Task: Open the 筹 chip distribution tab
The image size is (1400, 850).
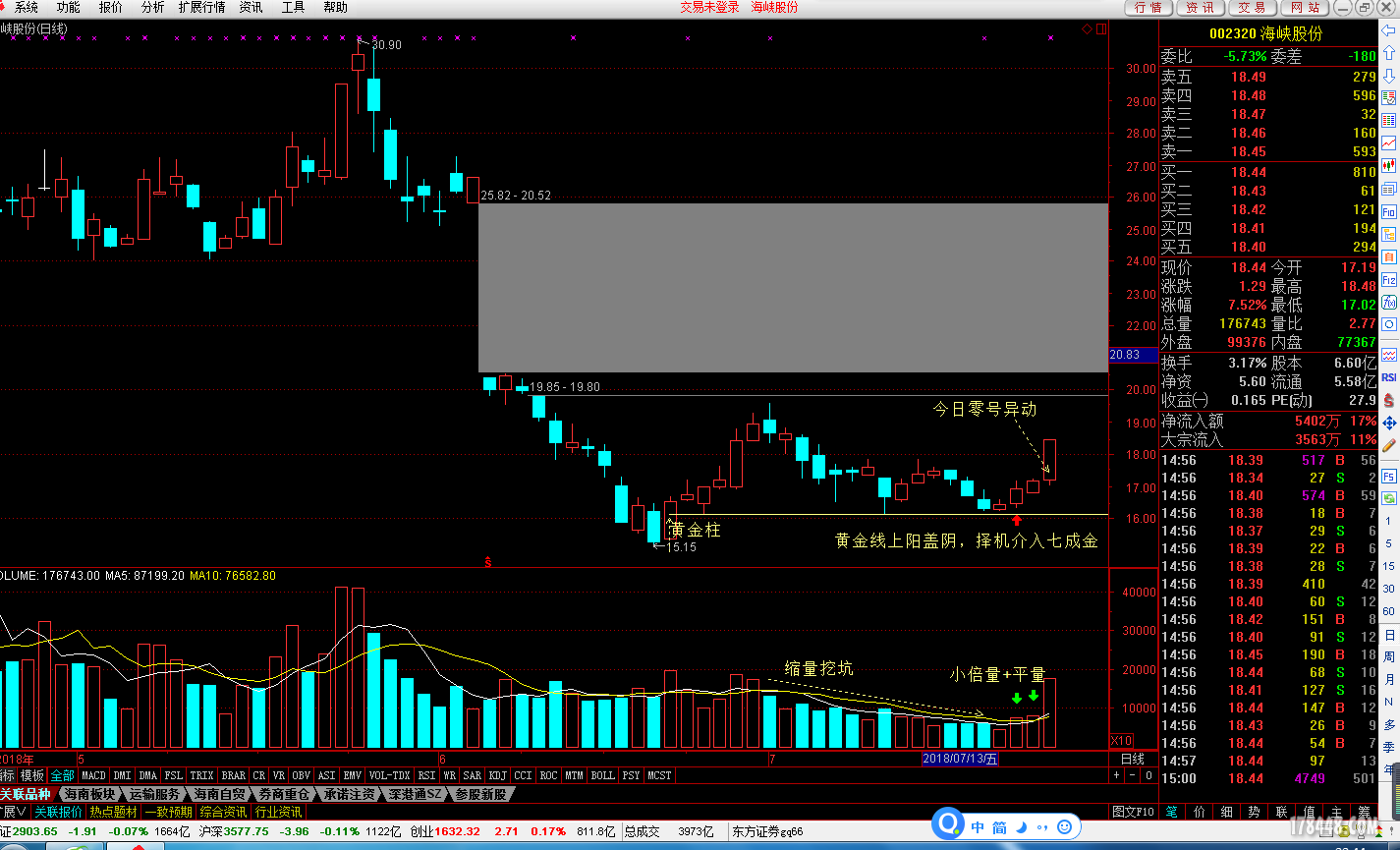Action: [x=1364, y=812]
